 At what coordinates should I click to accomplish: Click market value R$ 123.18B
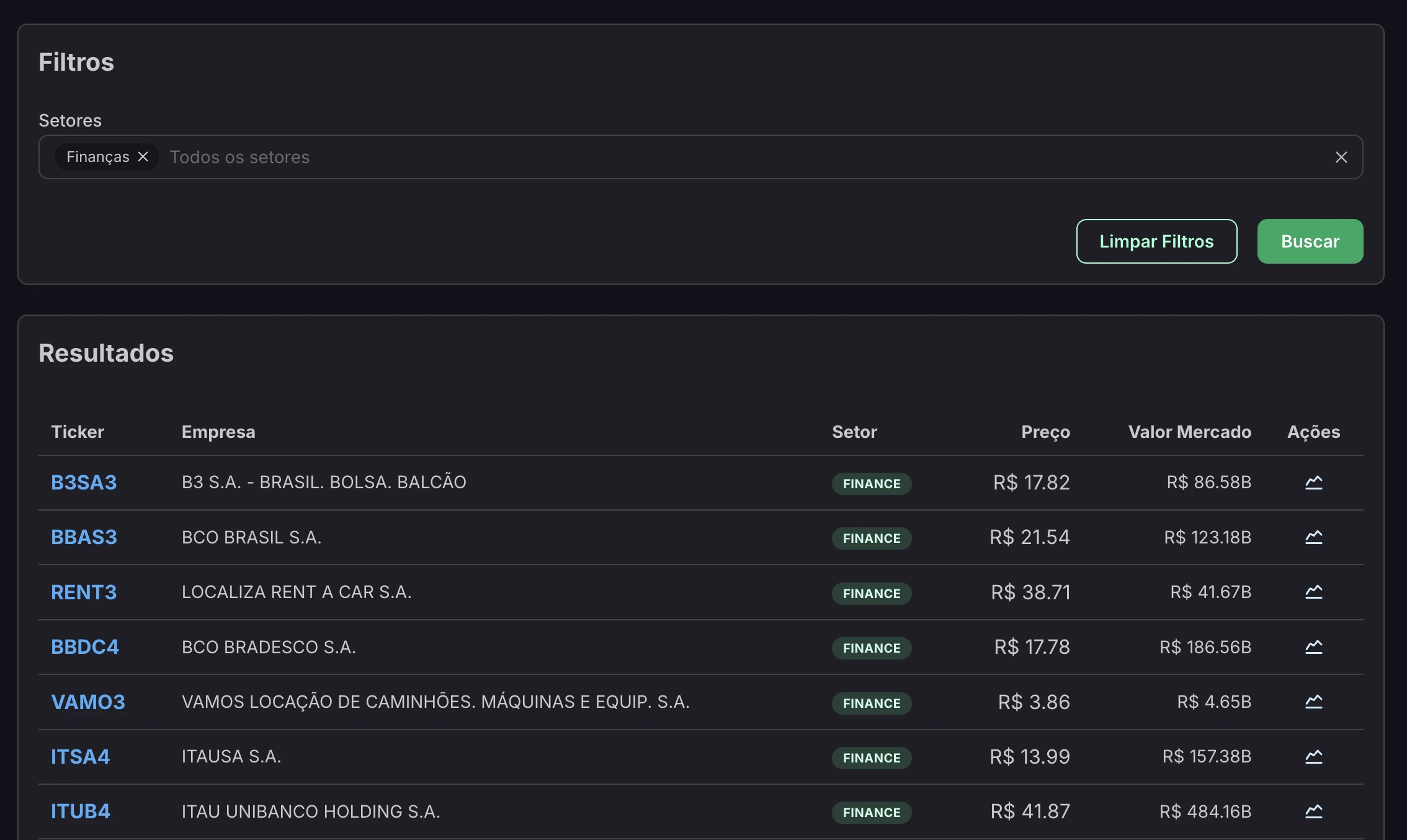click(1207, 537)
